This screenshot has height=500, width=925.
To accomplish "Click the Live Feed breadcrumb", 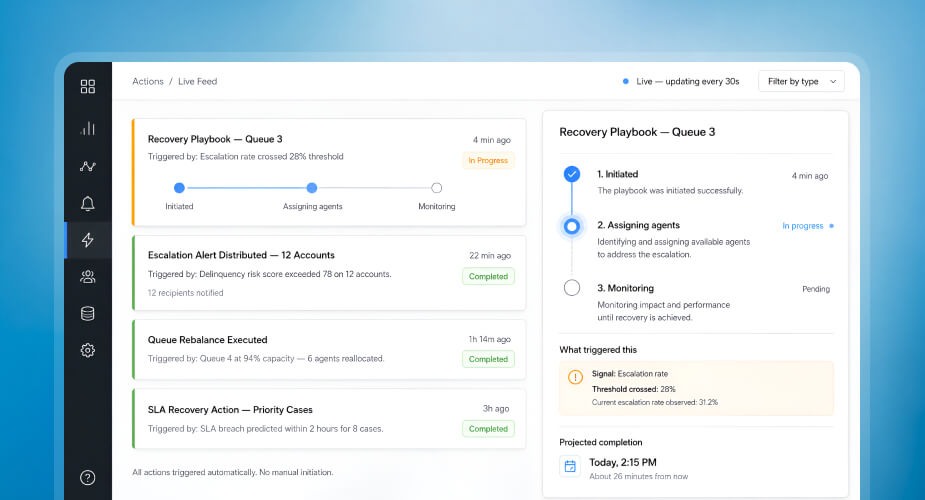I will click(198, 81).
